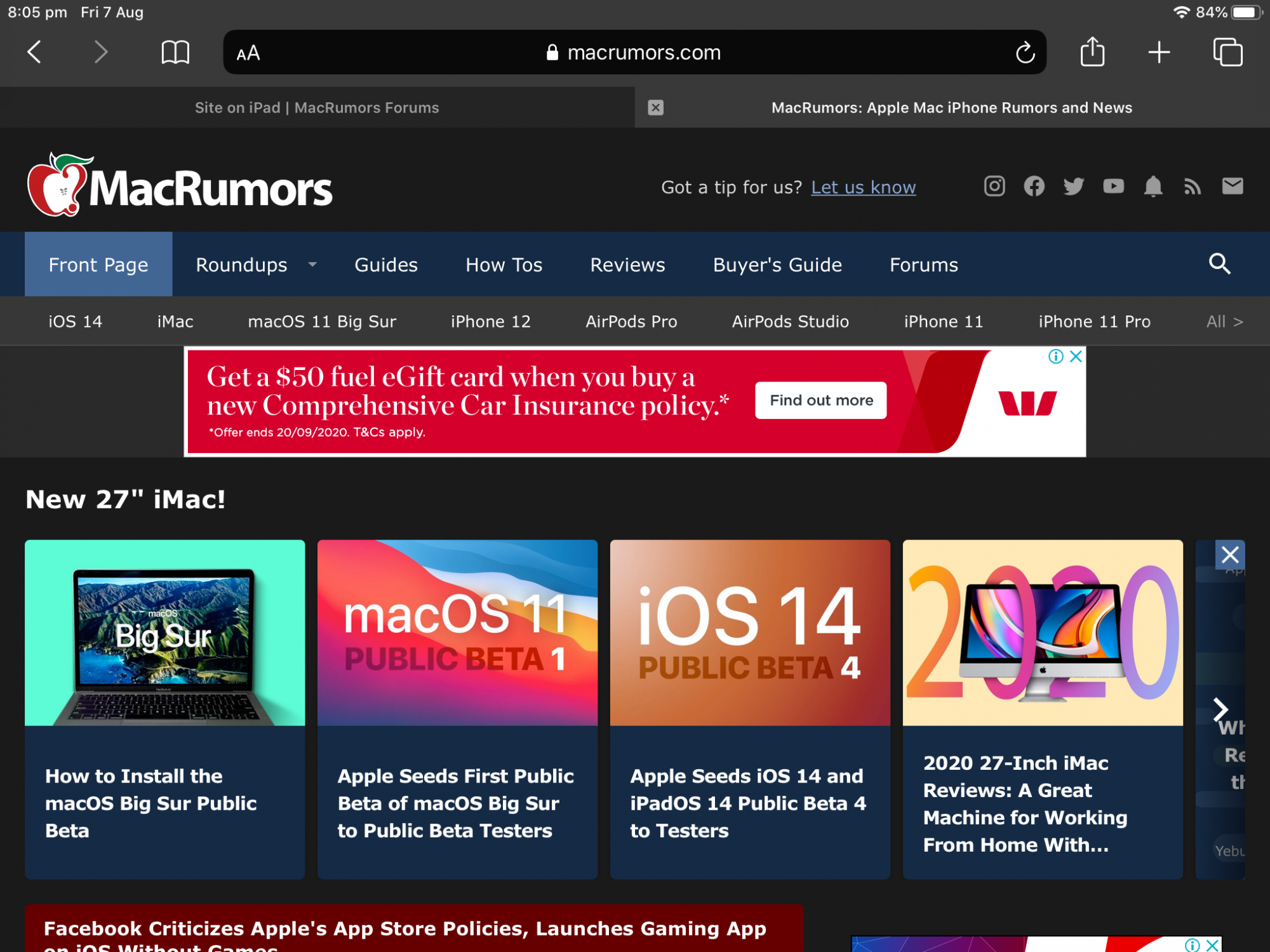Viewport: 1270px width, 952px height.
Task: Add a new Safari tab
Action: click(x=1159, y=52)
